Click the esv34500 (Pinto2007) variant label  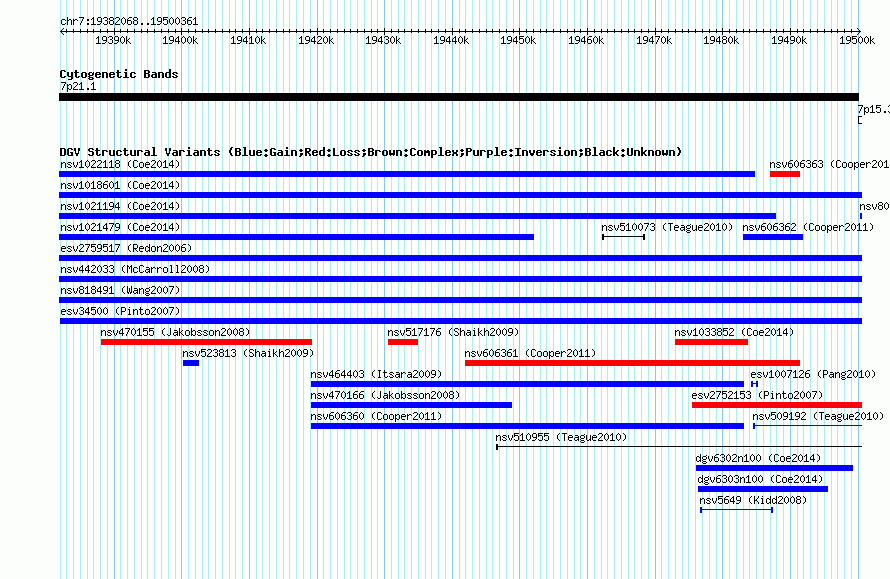tap(120, 311)
